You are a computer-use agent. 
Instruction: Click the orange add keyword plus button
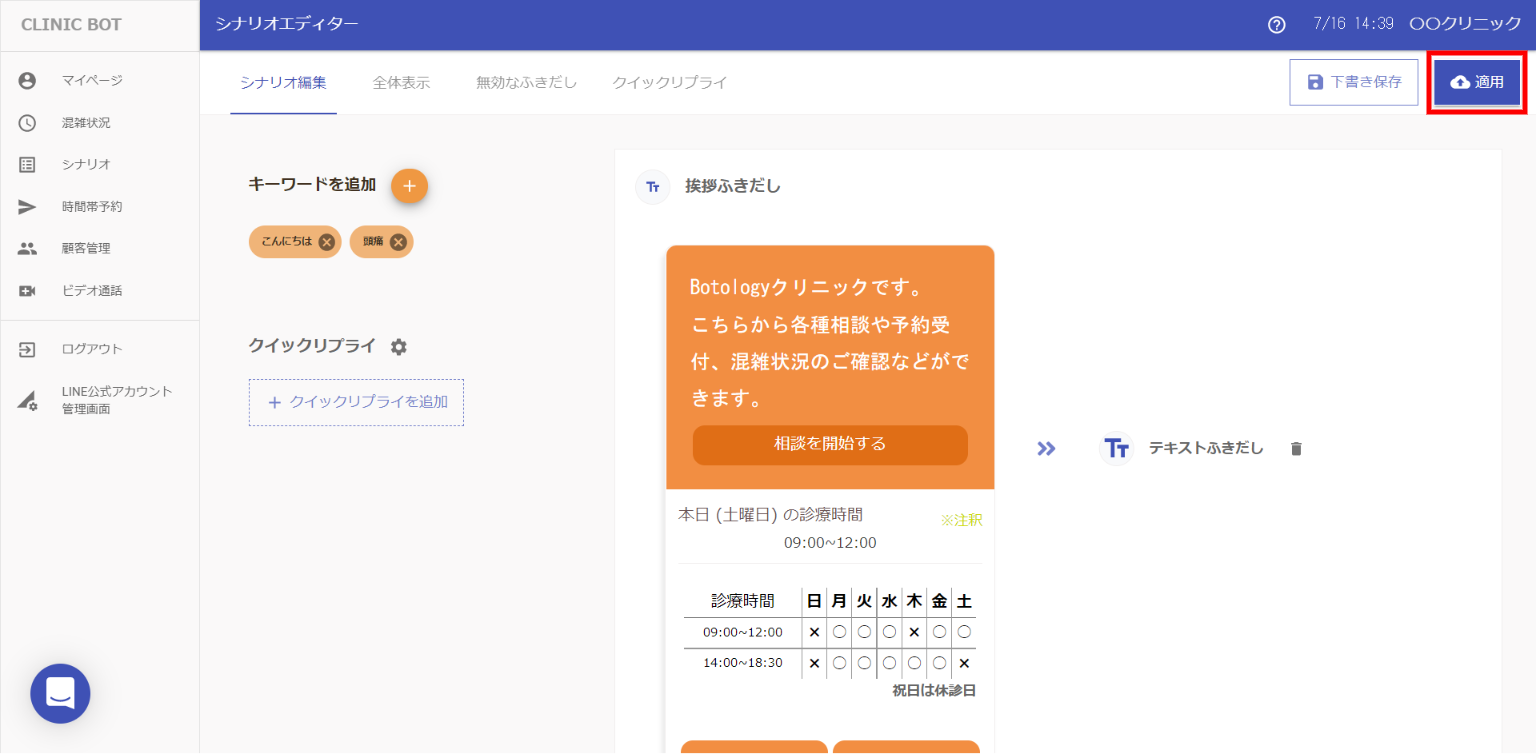(409, 186)
